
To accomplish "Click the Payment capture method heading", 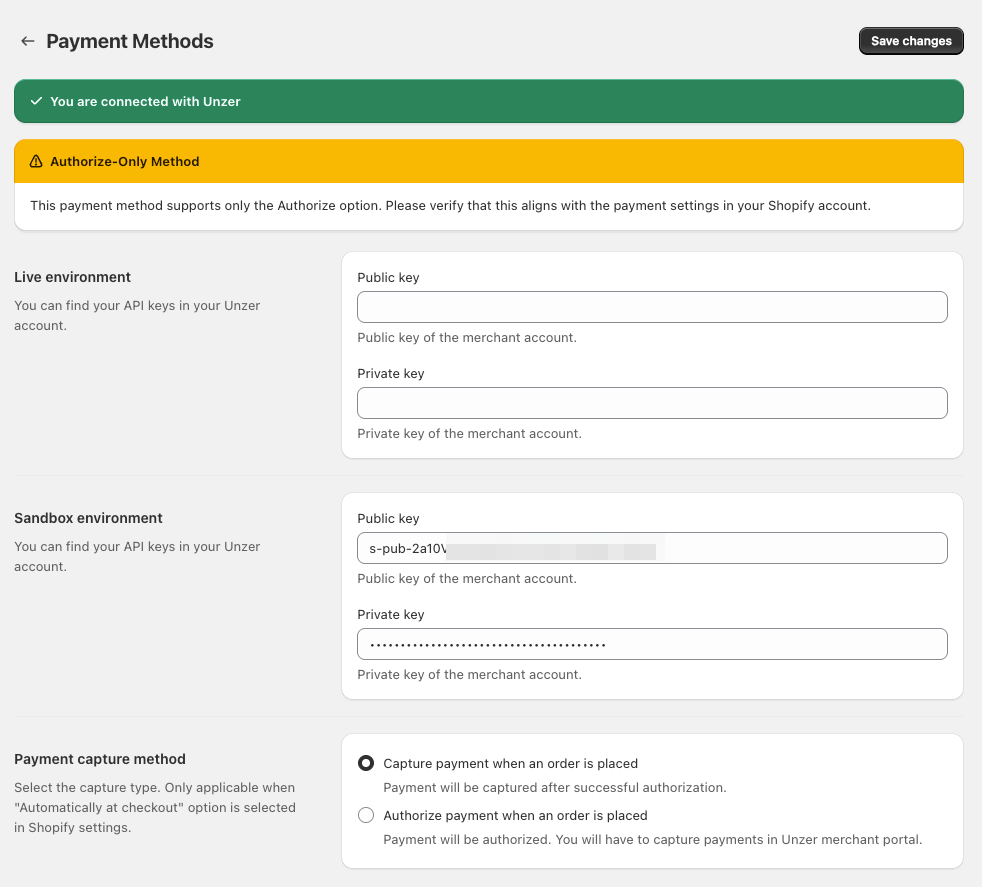I will click(x=100, y=759).
